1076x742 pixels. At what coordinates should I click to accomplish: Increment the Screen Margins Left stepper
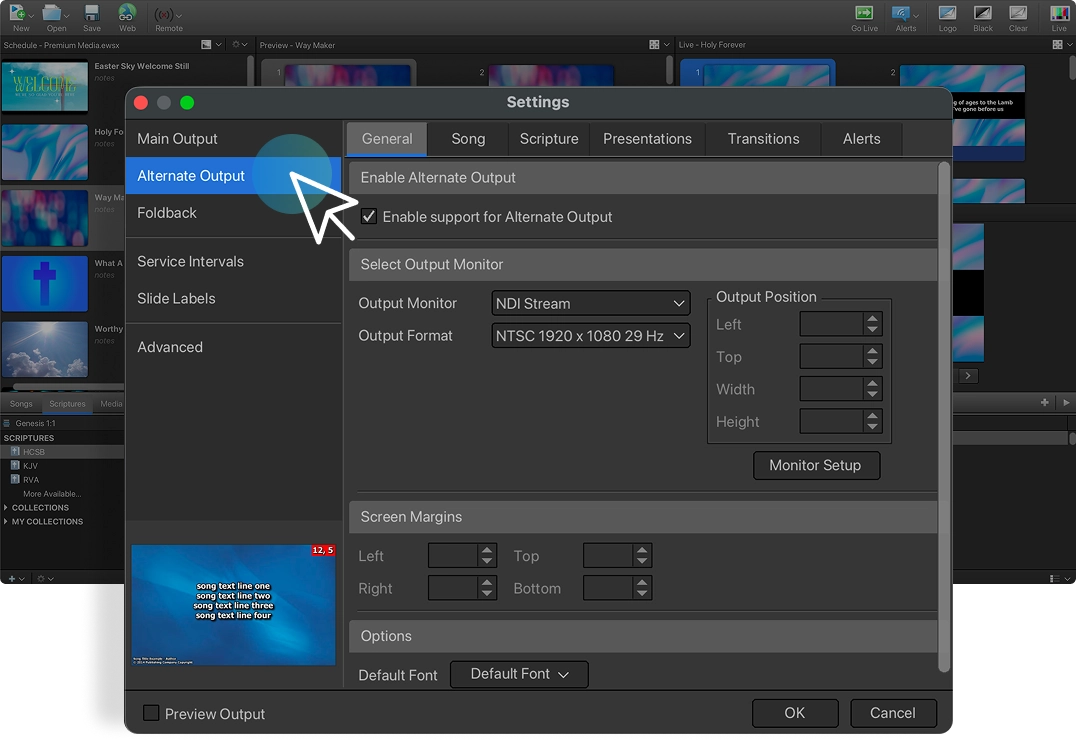(487, 550)
